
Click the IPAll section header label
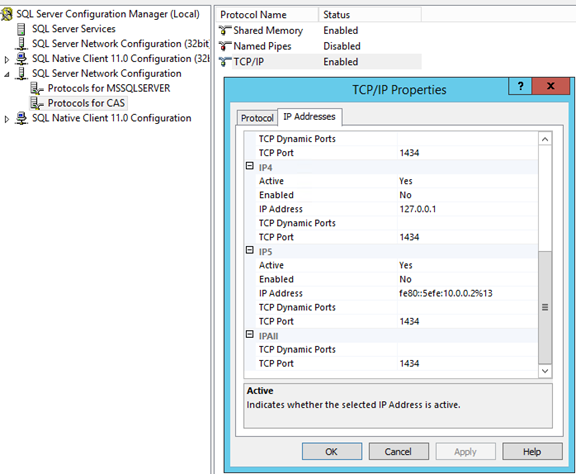pyautogui.click(x=269, y=336)
